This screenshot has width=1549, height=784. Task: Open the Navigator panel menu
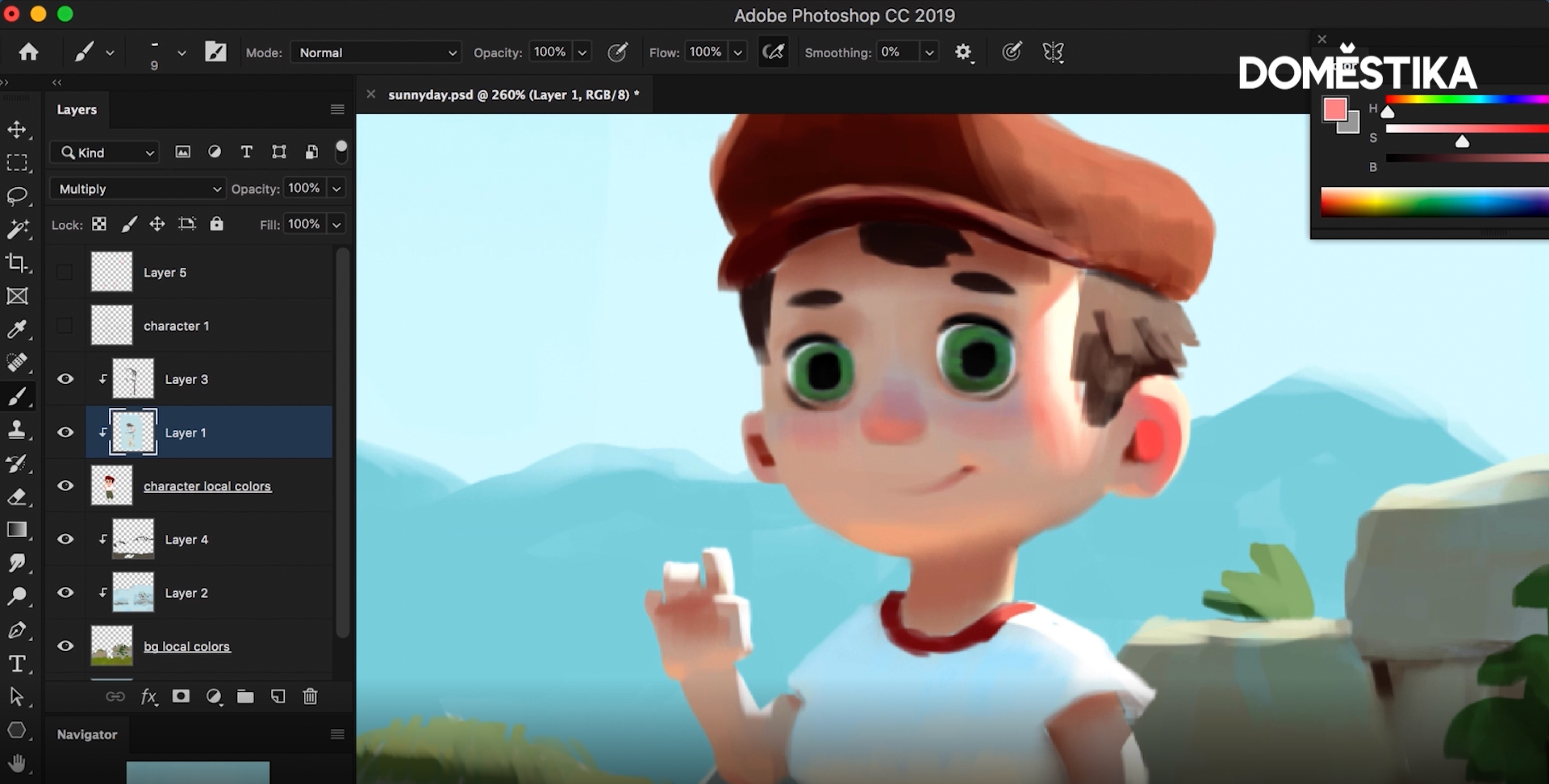(337, 734)
